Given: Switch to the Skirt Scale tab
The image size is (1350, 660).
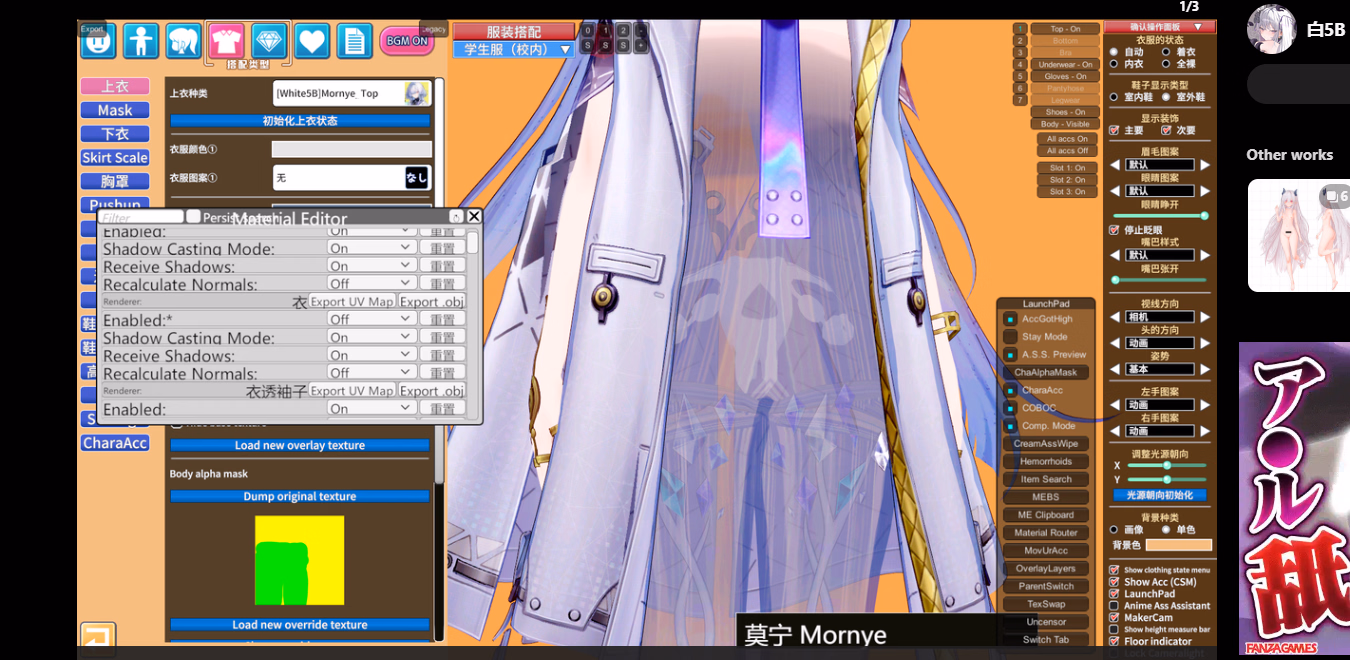Looking at the screenshot, I should pos(115,157).
